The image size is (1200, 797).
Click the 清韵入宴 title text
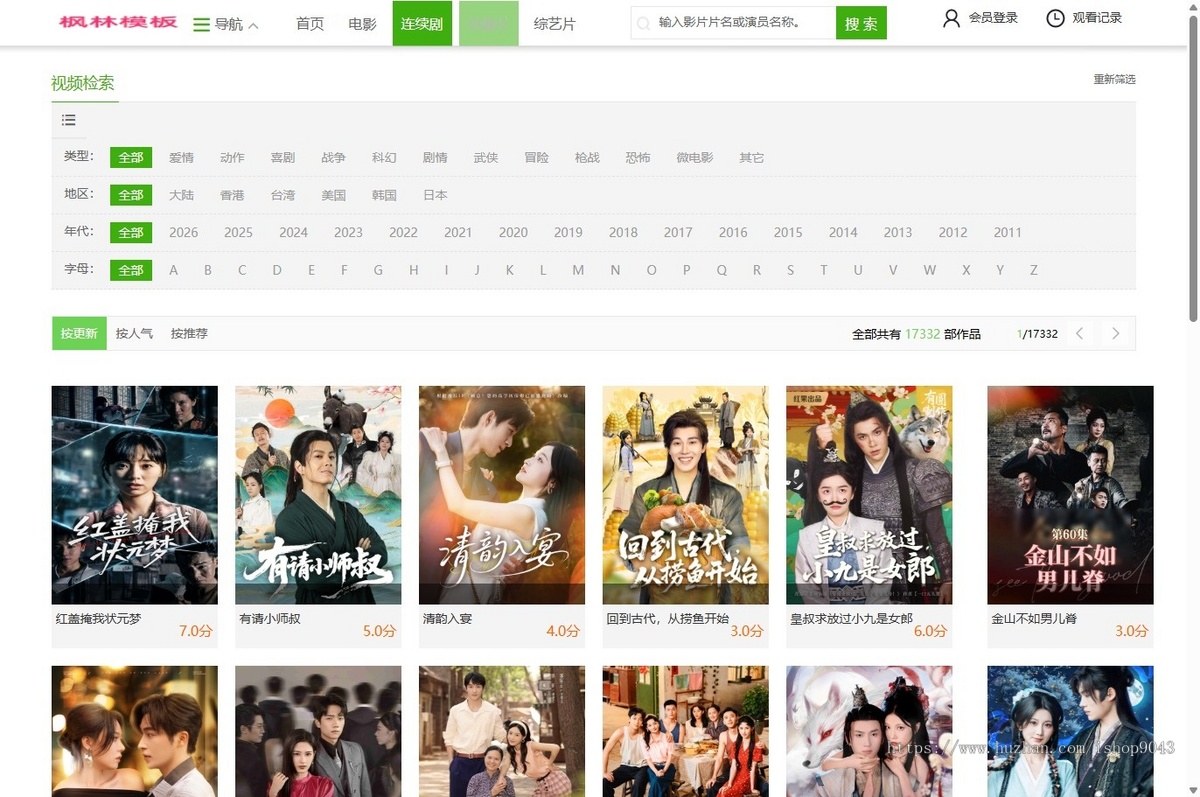[447, 619]
